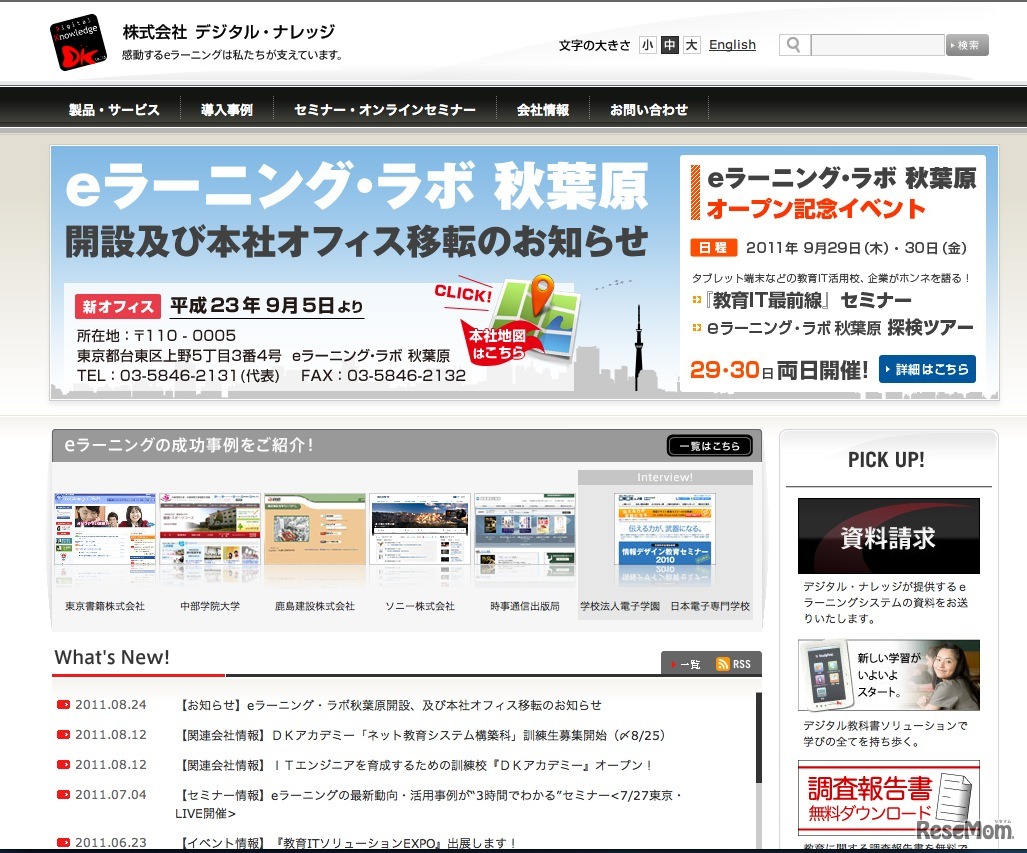1027x853 pixels.
Task: Open news ネット教育システム構築科 訓練生募集
Action: click(422, 735)
